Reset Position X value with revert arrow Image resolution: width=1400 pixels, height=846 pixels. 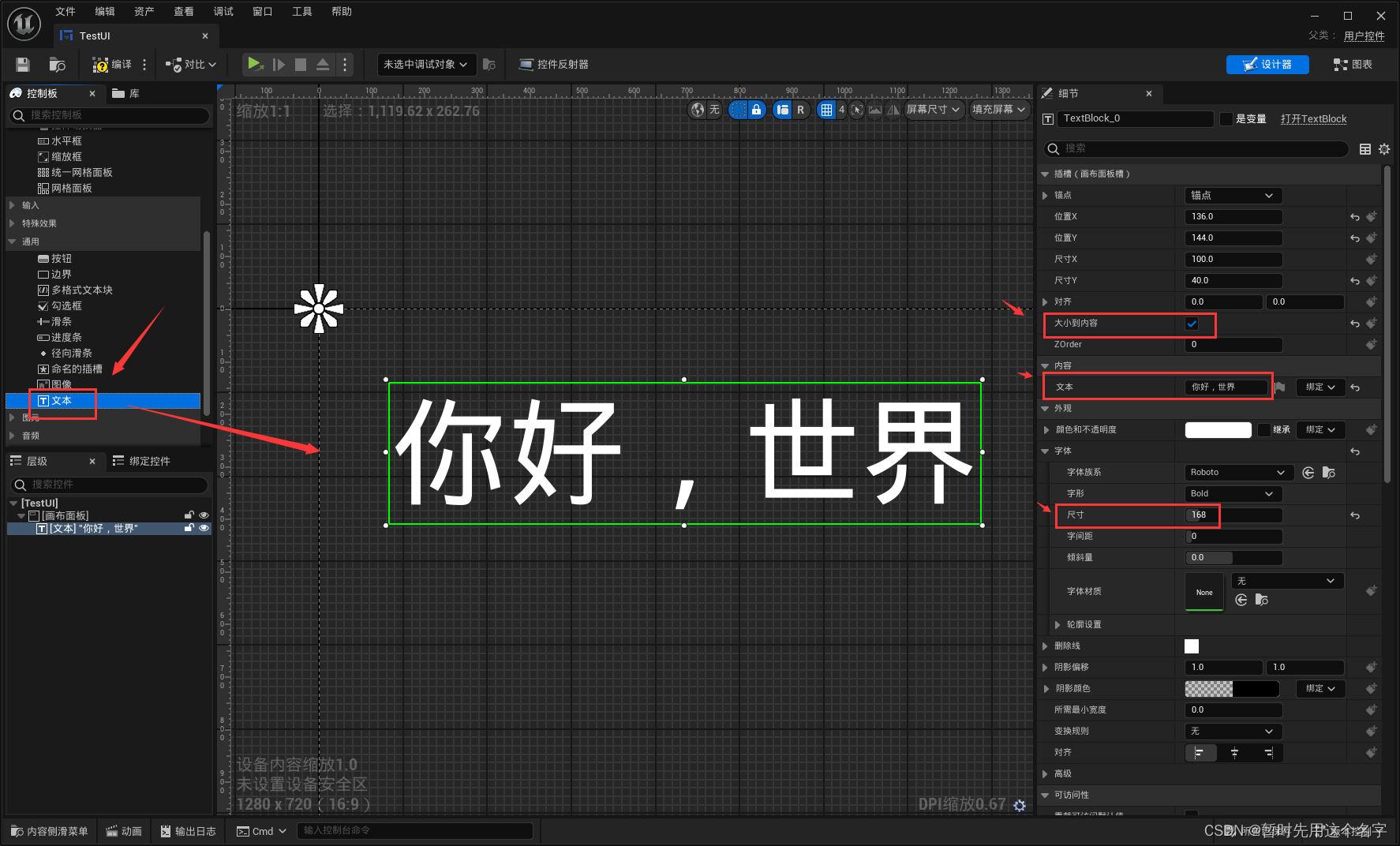point(1355,217)
